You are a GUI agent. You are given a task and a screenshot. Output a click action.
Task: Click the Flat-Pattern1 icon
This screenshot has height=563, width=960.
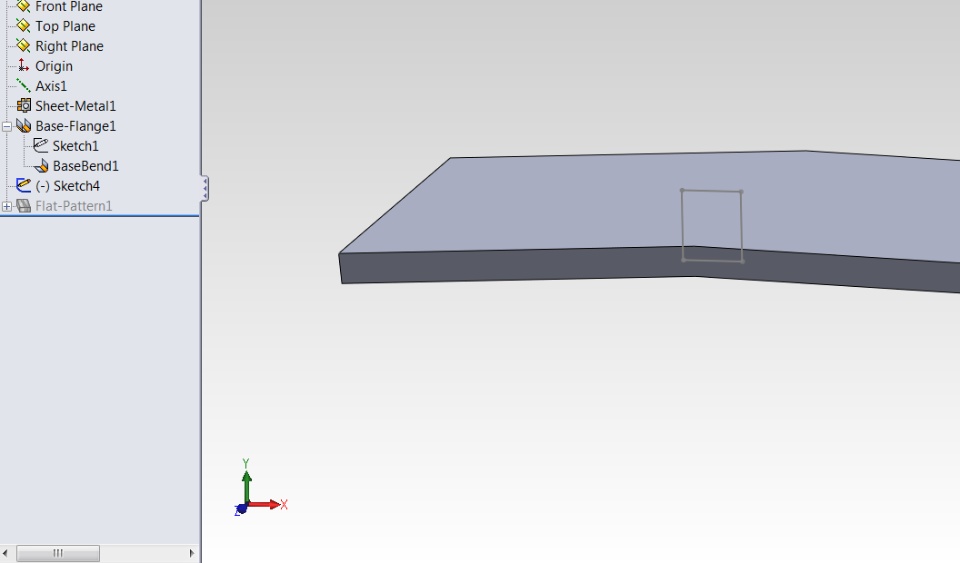(23, 206)
